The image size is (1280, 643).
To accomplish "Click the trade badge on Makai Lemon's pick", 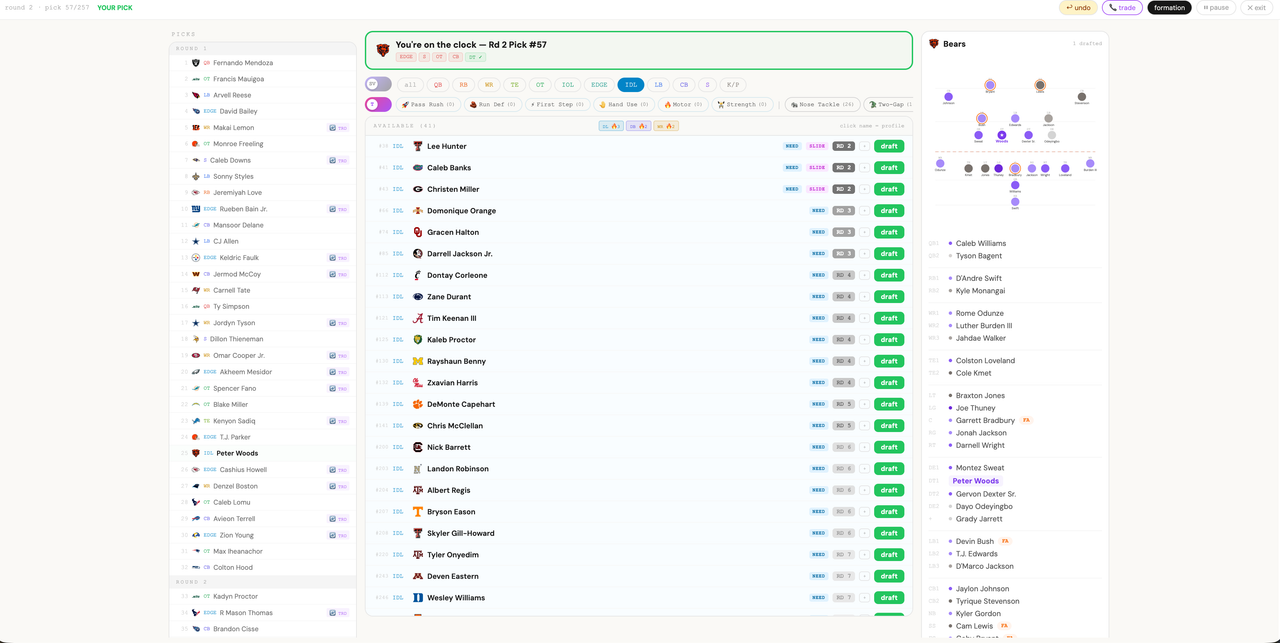I will click(x=338, y=128).
